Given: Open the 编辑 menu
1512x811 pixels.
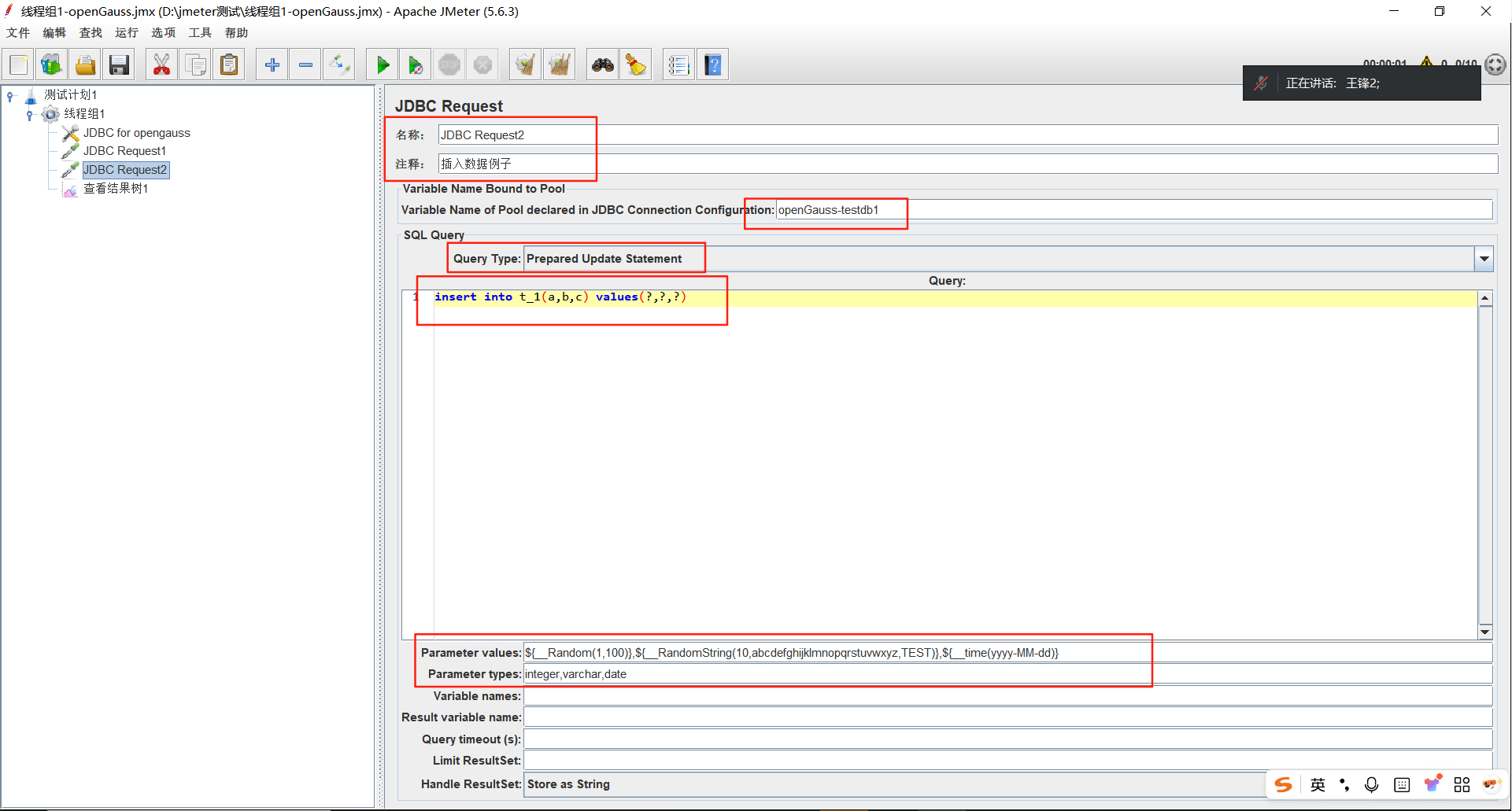Looking at the screenshot, I should pos(54,33).
